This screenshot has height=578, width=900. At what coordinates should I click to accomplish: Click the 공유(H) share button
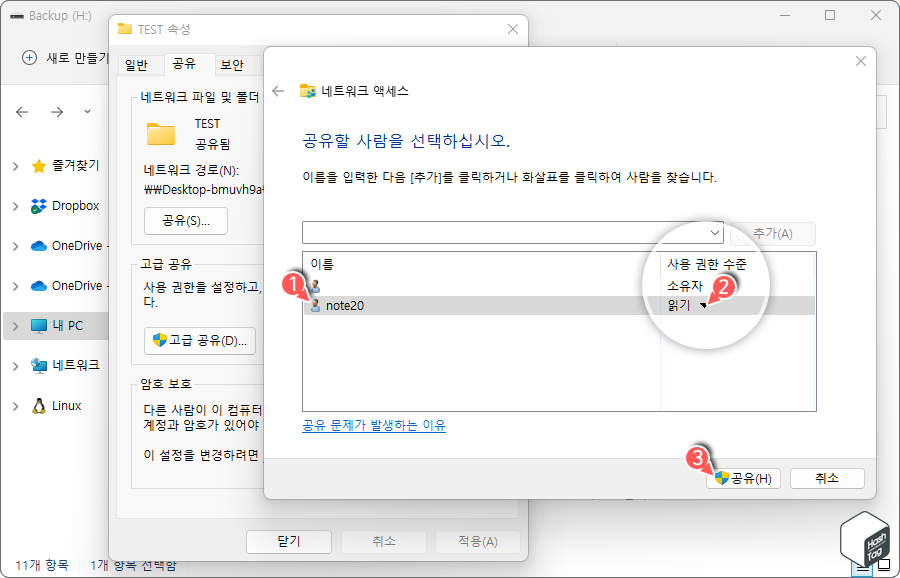(743, 479)
